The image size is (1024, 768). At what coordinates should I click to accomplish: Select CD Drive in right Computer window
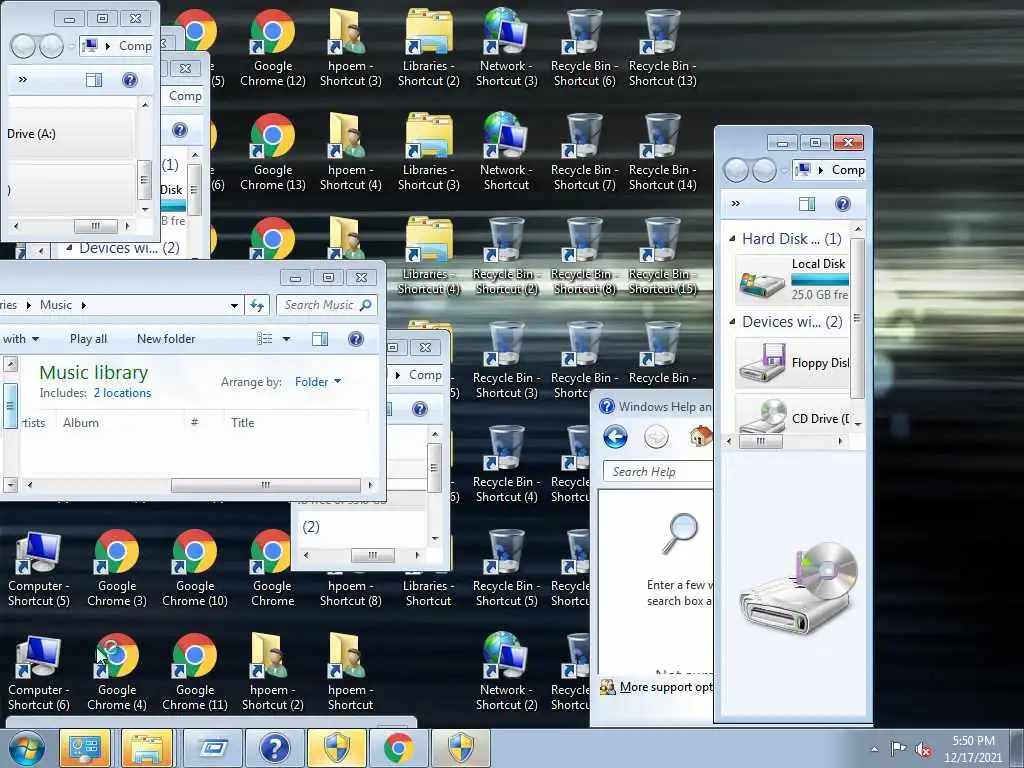coord(792,414)
